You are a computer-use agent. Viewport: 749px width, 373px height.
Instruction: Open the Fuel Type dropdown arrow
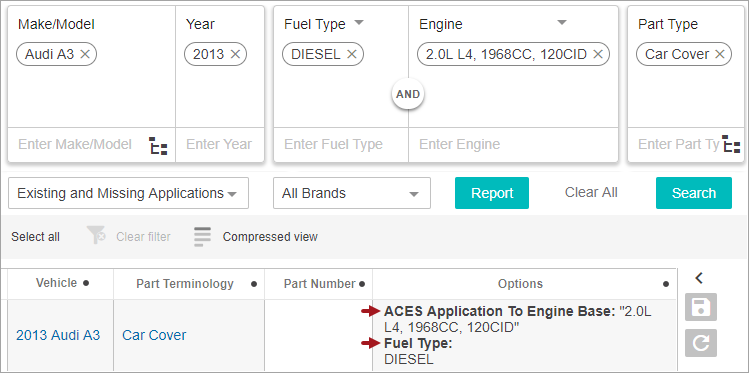pos(359,22)
